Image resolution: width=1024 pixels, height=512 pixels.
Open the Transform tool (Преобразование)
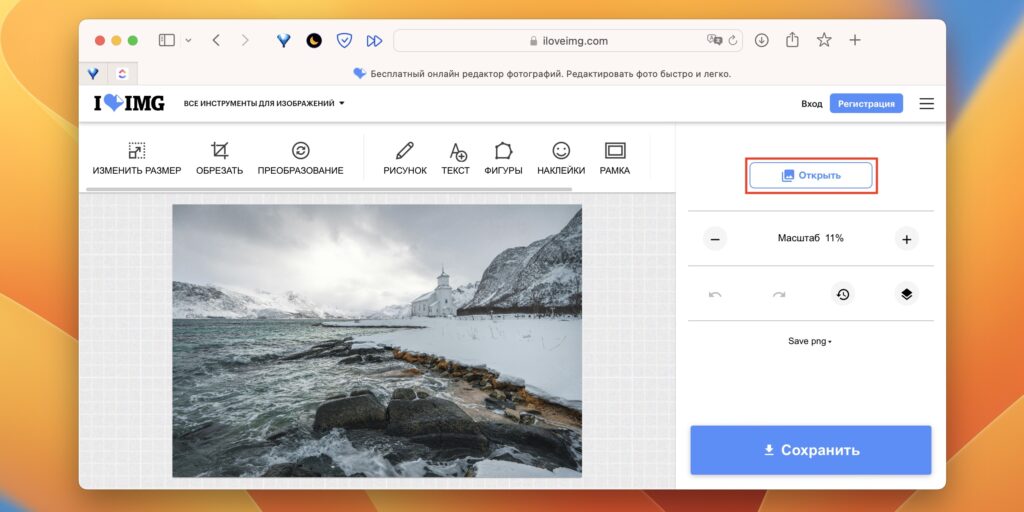(300, 159)
